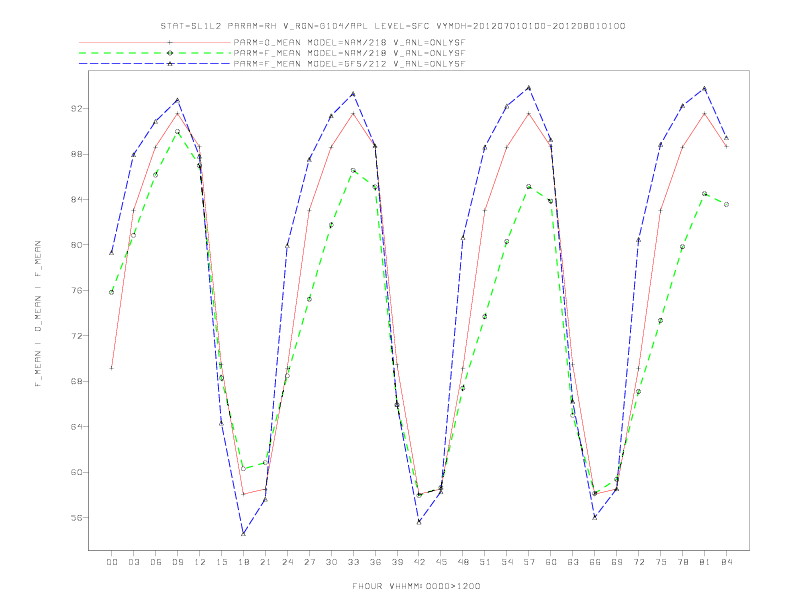Click forecast hour 66 on x-axis
Screen dimensions: 792x612
[x=595, y=562]
